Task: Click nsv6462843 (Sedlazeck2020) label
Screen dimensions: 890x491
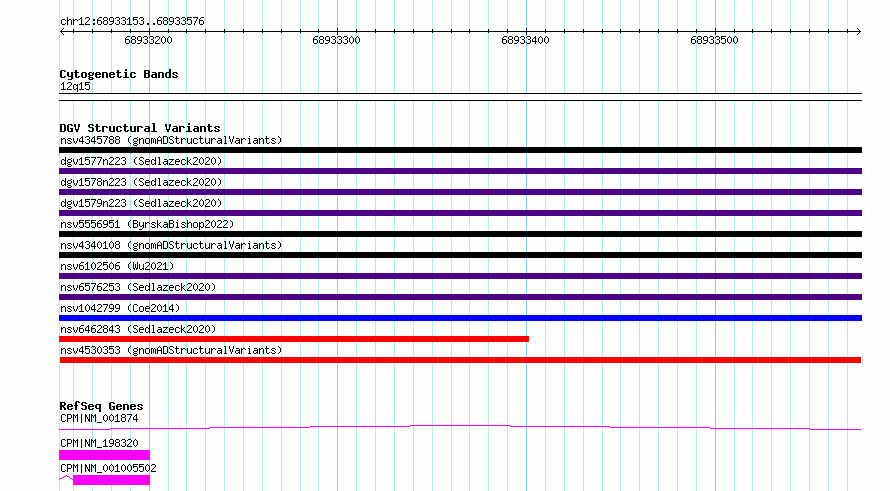Action: click(138, 329)
